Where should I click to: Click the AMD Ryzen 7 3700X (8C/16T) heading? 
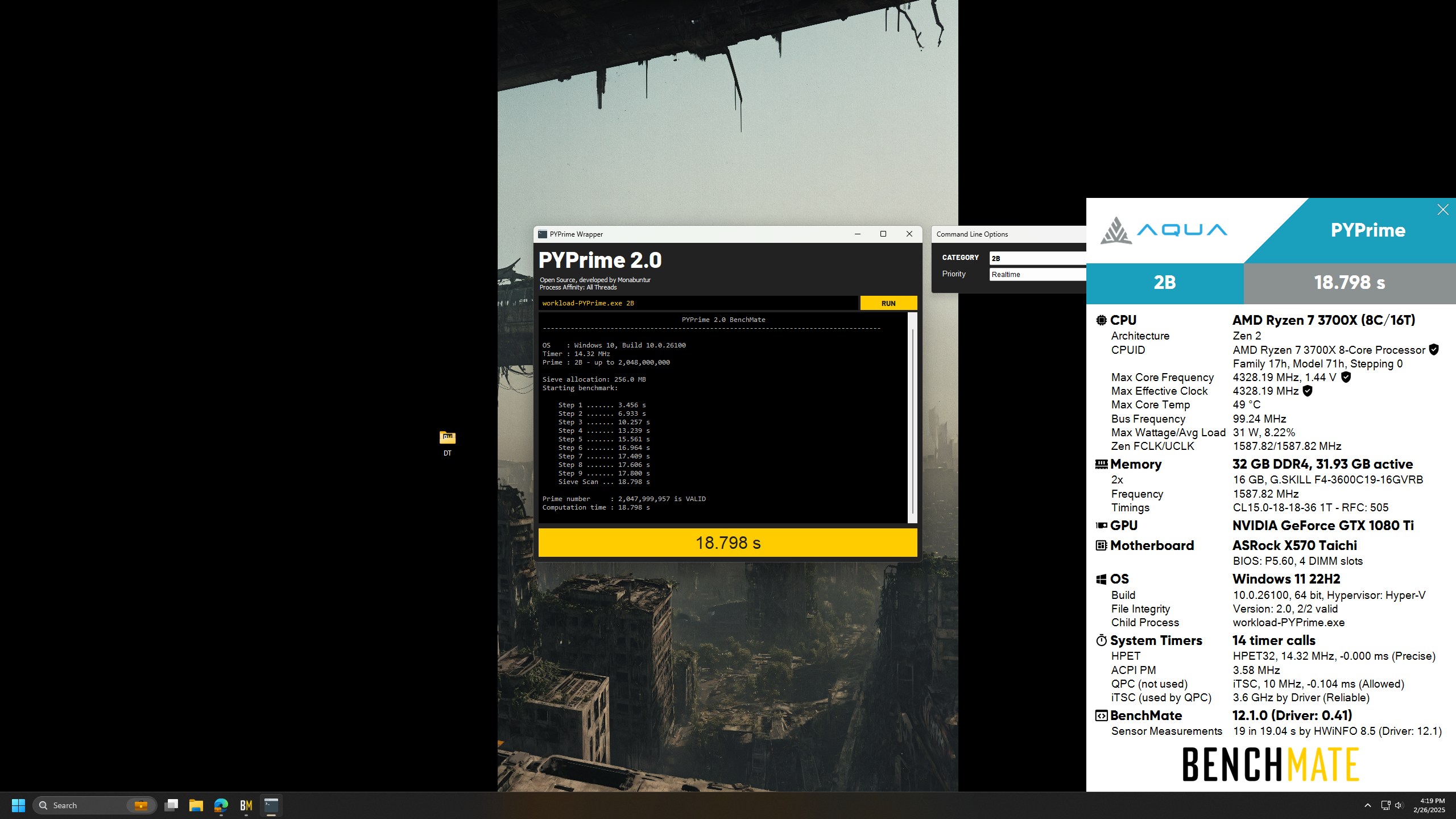[x=1324, y=320]
